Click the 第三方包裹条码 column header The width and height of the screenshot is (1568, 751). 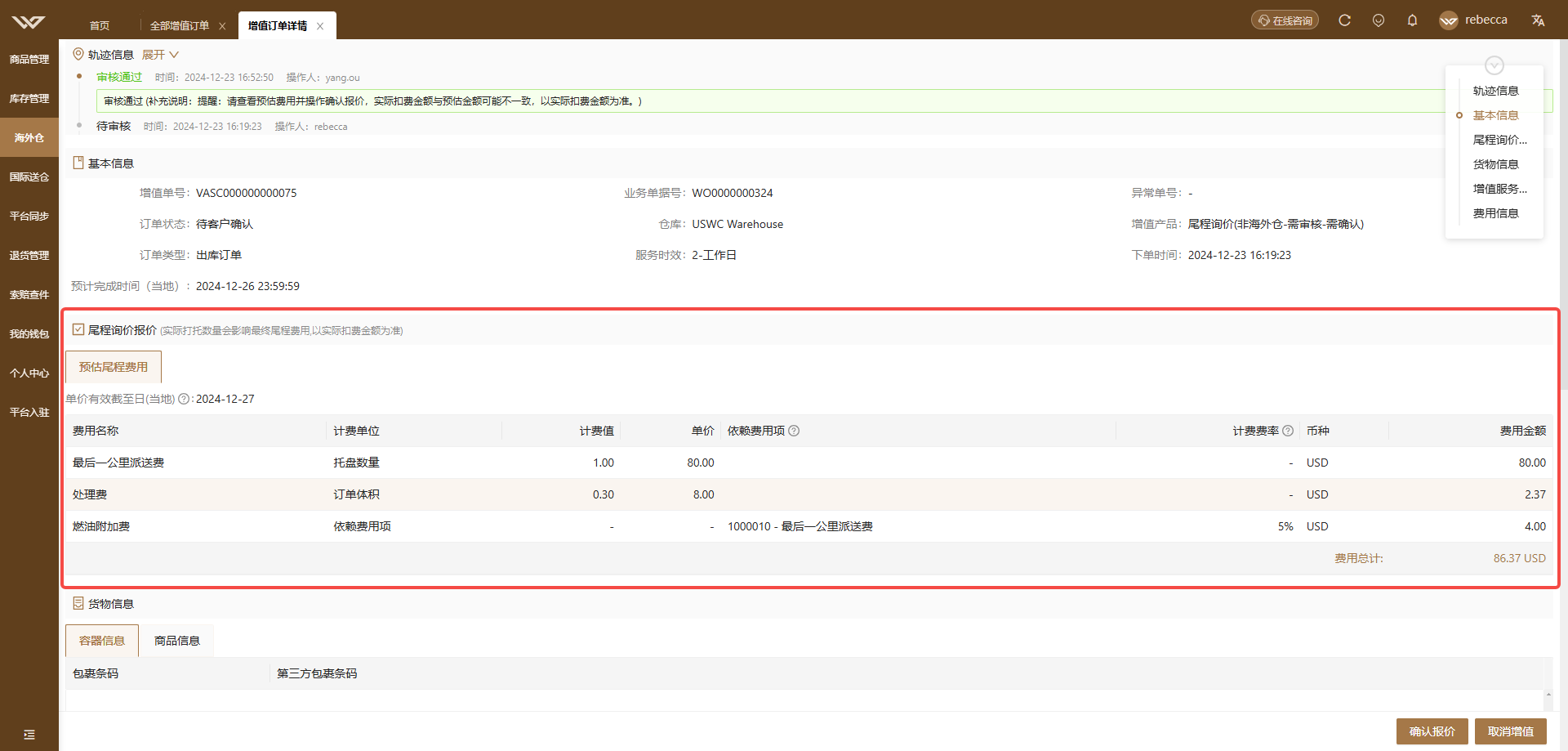tap(317, 673)
